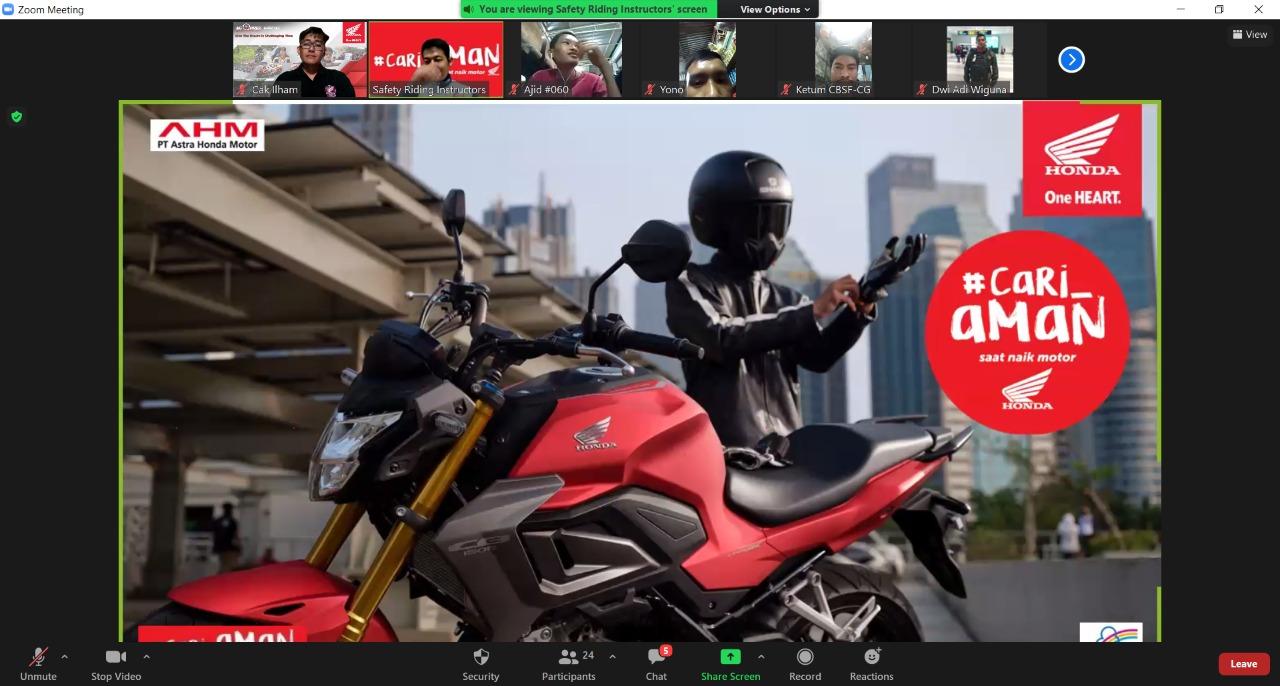Switch layout with the View button
1280x686 pixels.
coord(1250,34)
